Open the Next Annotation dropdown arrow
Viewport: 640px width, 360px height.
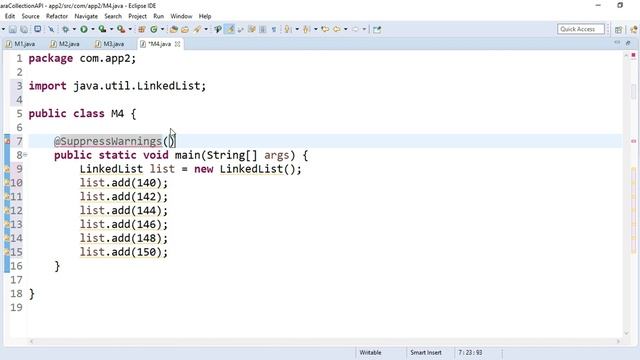coord(297,29)
